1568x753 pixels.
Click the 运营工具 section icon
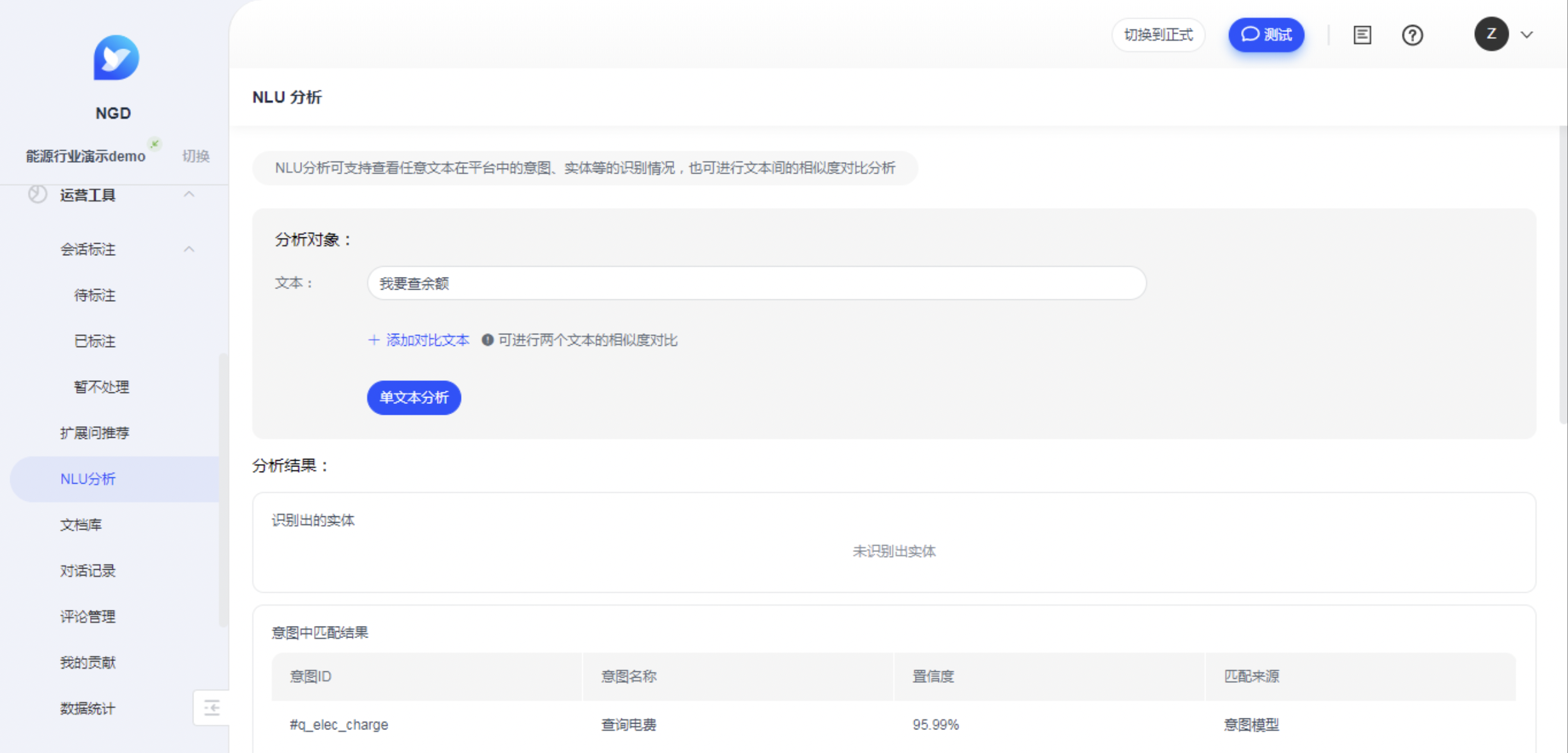tap(38, 194)
